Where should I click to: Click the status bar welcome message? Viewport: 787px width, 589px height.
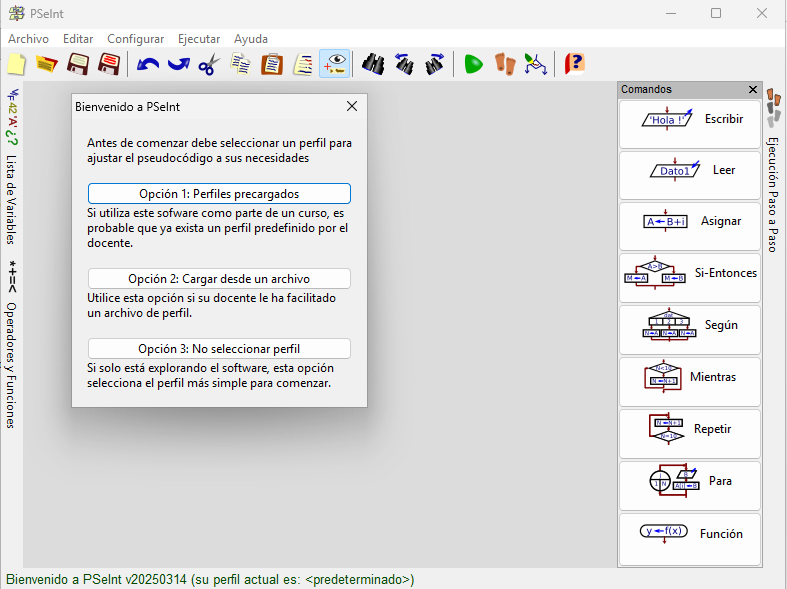tap(210, 579)
